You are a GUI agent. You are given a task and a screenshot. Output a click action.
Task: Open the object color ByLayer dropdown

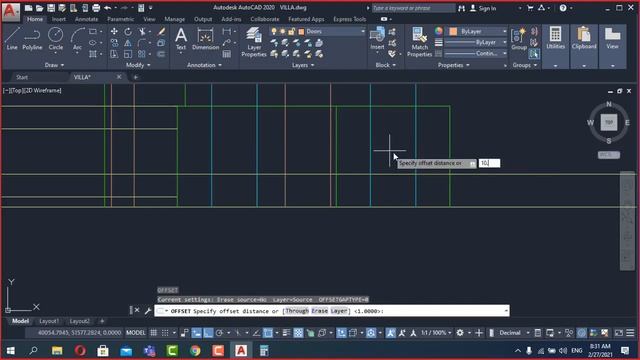[477, 31]
